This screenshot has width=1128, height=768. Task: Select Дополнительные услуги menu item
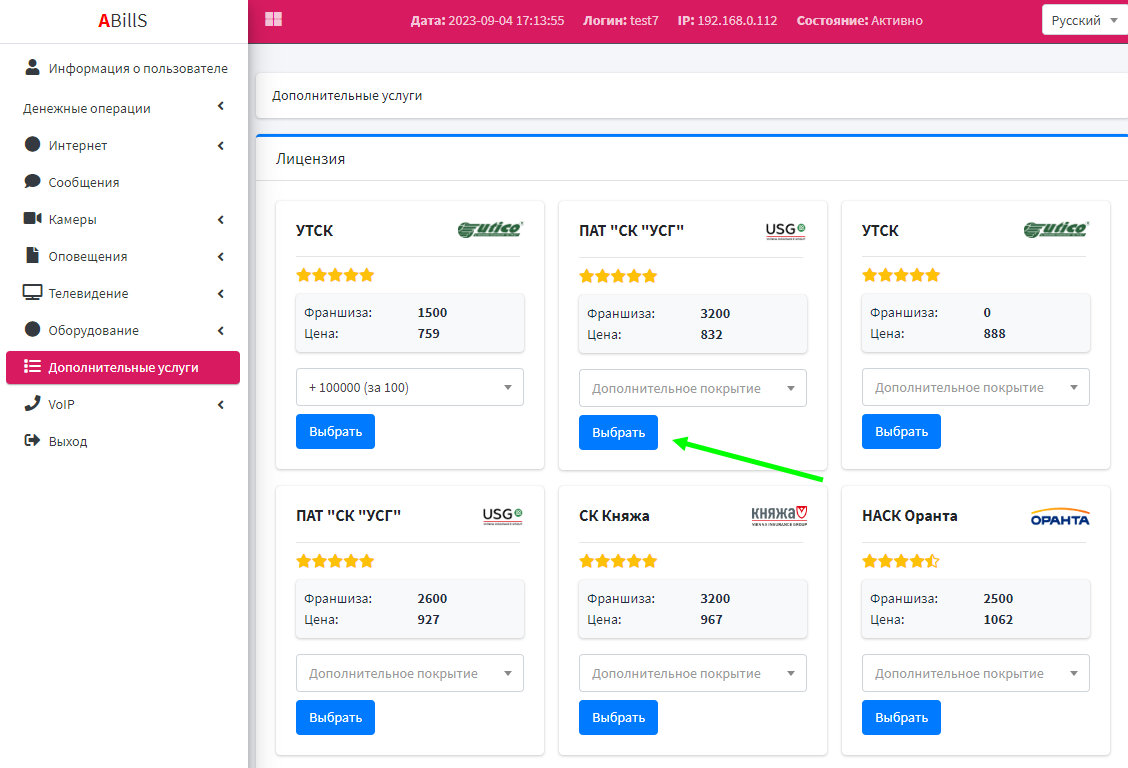(123, 367)
